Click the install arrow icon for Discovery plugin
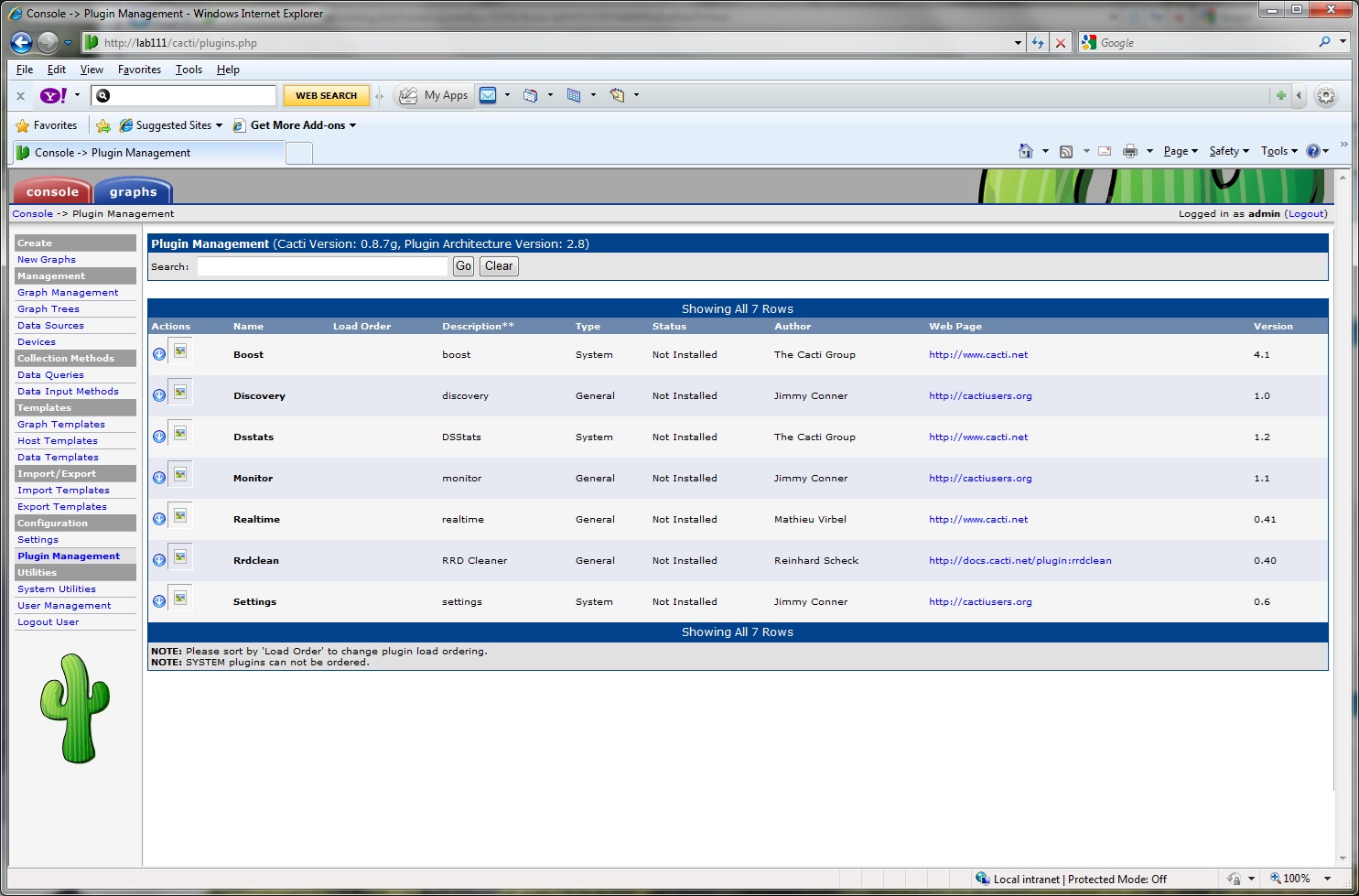The image size is (1359, 896). click(159, 395)
